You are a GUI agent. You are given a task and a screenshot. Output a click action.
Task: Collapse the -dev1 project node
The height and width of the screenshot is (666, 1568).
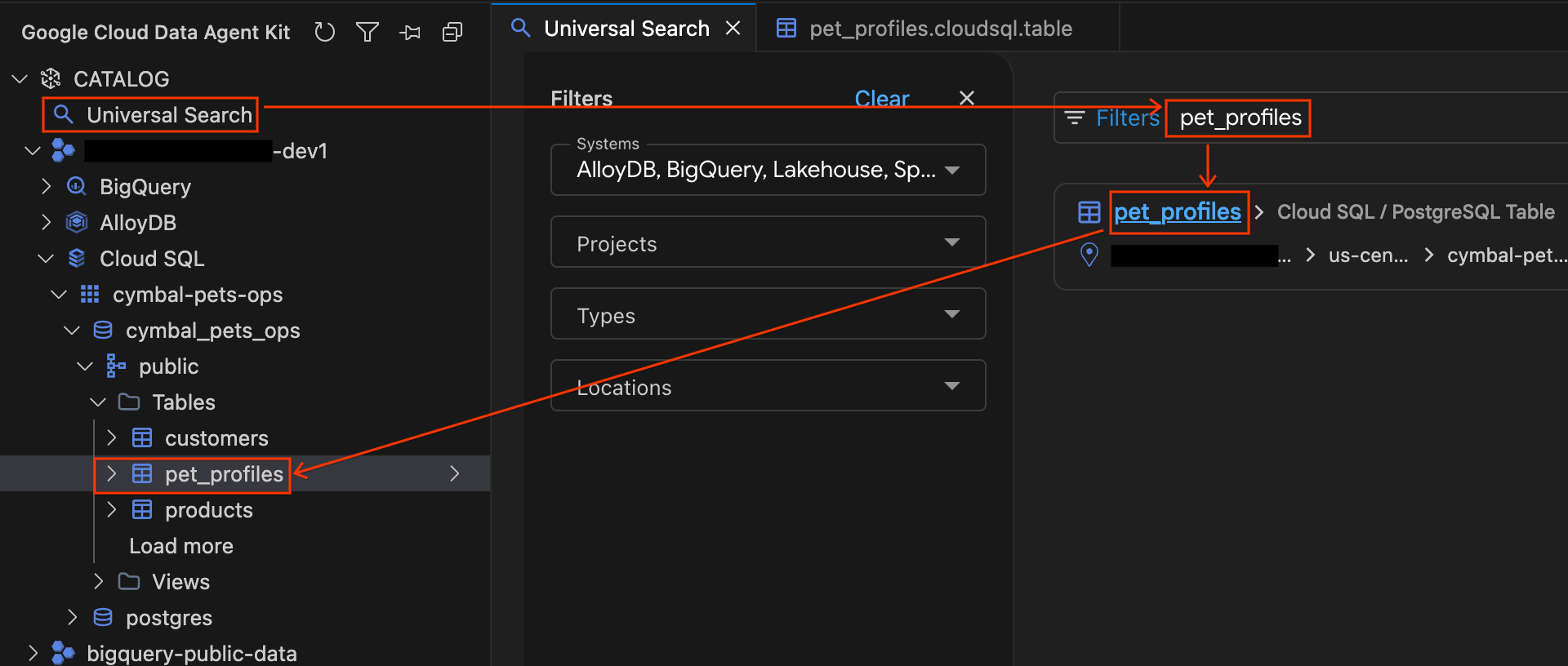33,151
